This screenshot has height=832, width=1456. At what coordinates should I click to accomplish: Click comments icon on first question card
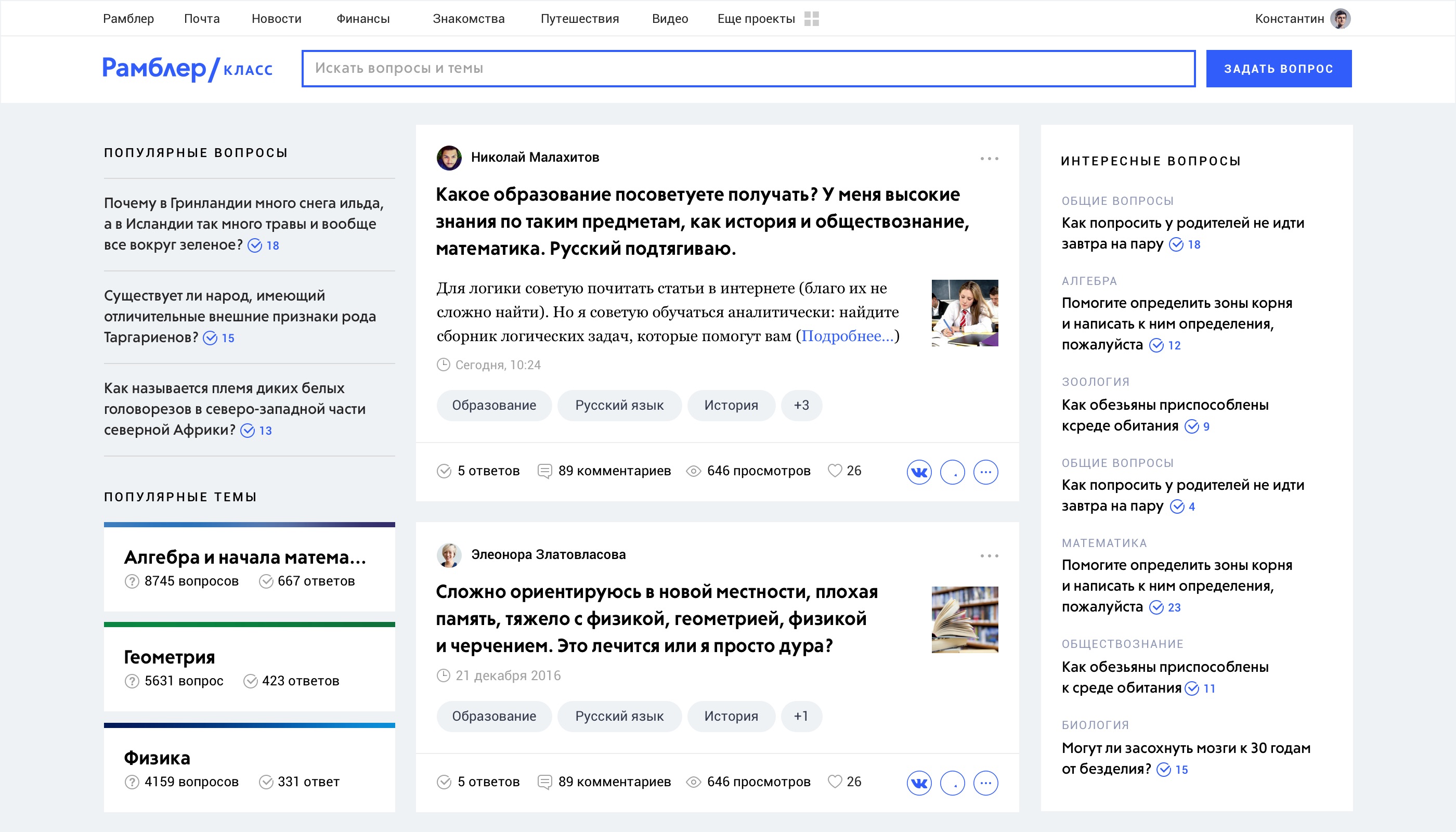pyautogui.click(x=544, y=471)
